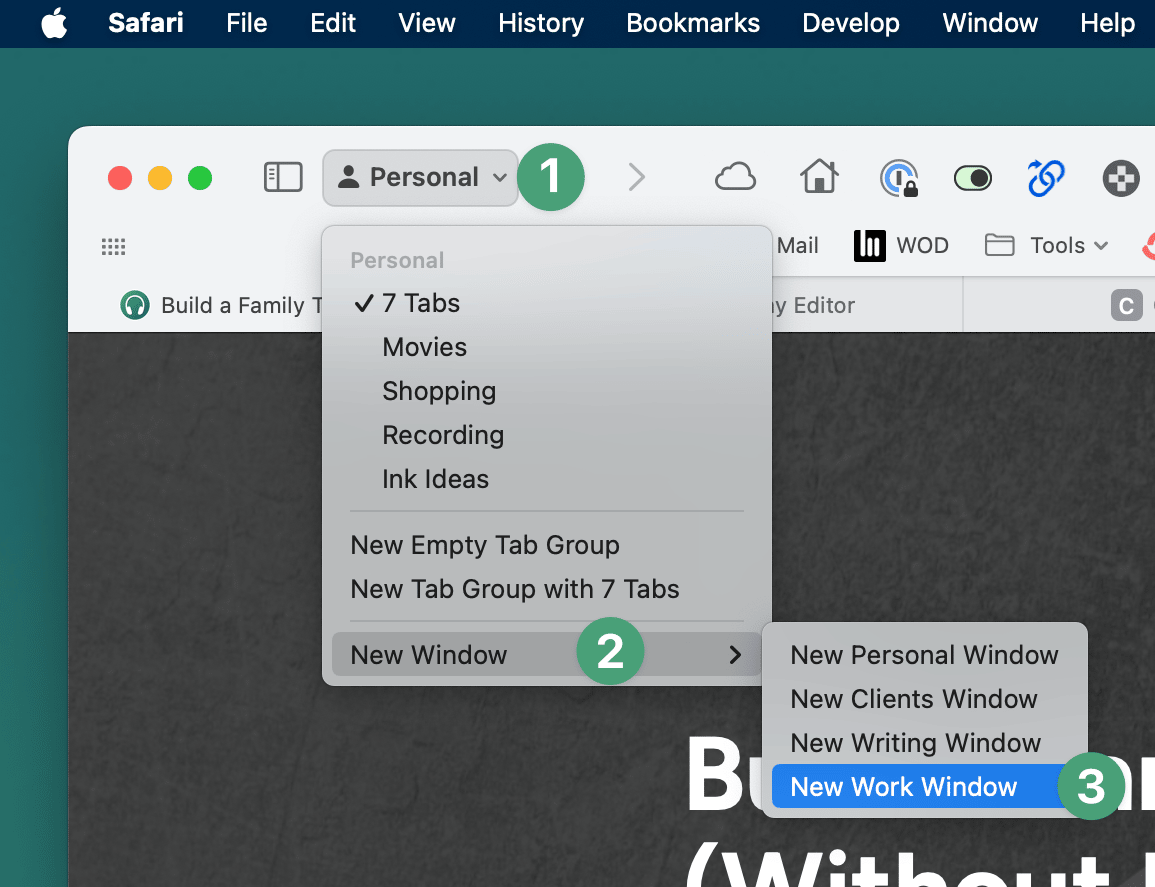Choose New Work Window
The height and width of the screenshot is (887, 1155).
[x=924, y=787]
